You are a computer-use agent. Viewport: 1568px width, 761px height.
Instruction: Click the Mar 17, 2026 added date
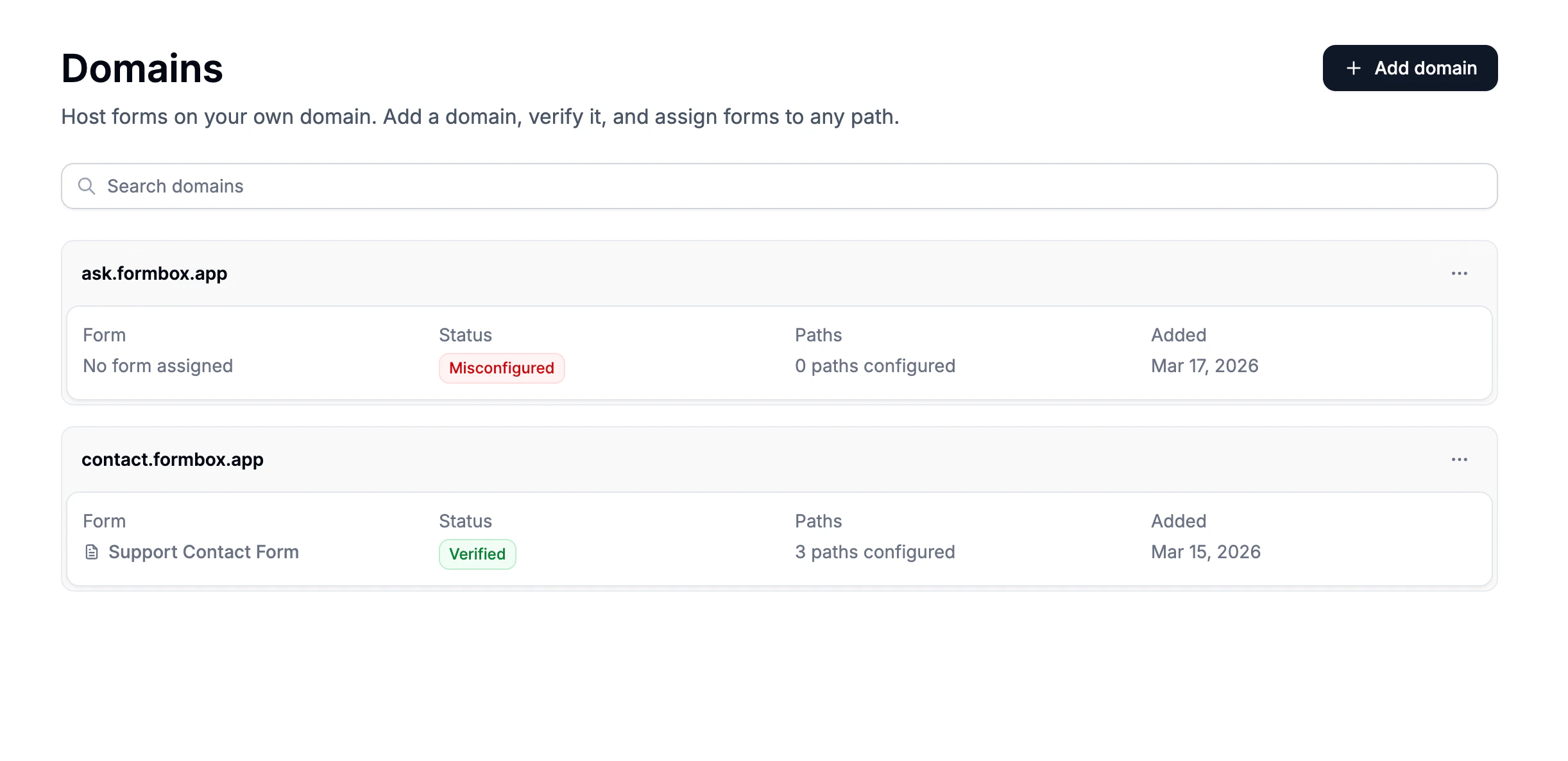(1204, 366)
